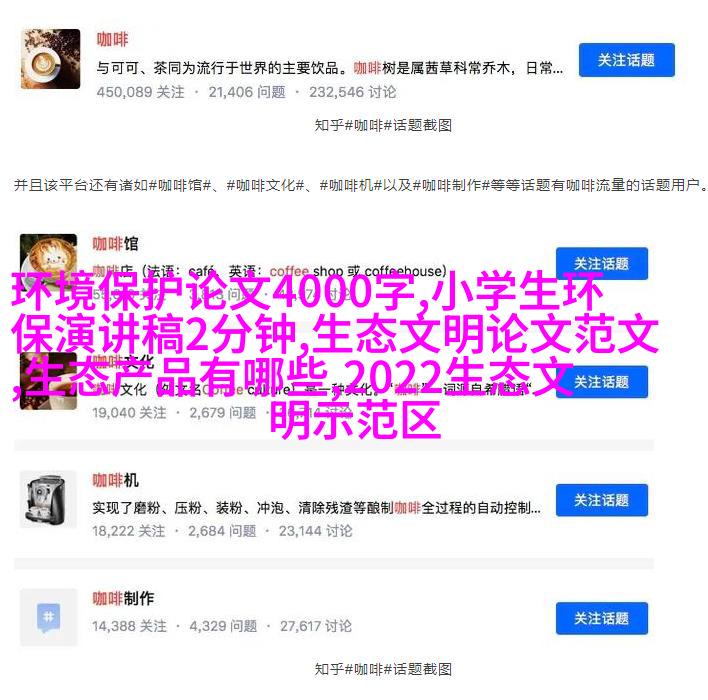
Task: Click the hashtag icon for 咖啡制作
Action: [x=48, y=617]
